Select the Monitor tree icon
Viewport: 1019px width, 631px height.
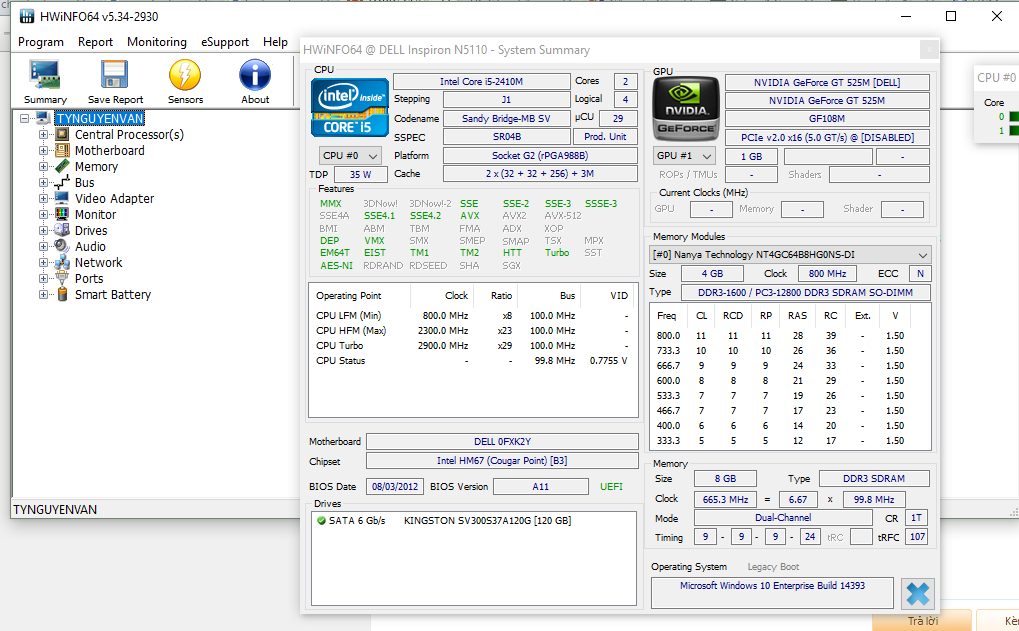point(62,214)
